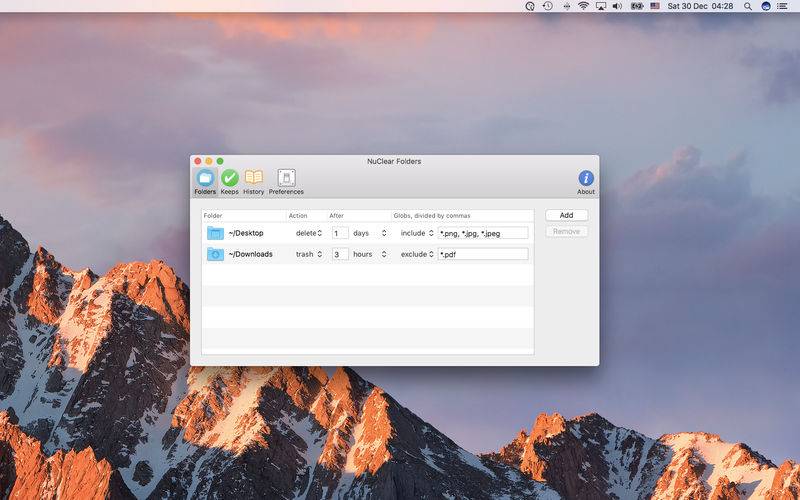Screen dimensions: 800x500
Task: Click the number field showing 1
Action: tap(340, 233)
